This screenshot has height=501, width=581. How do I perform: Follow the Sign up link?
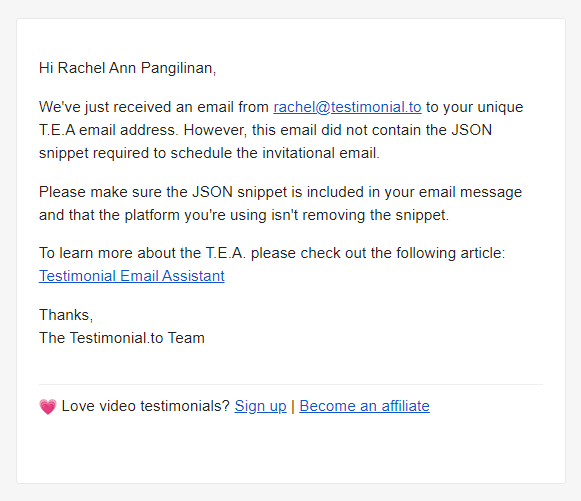(x=260, y=406)
